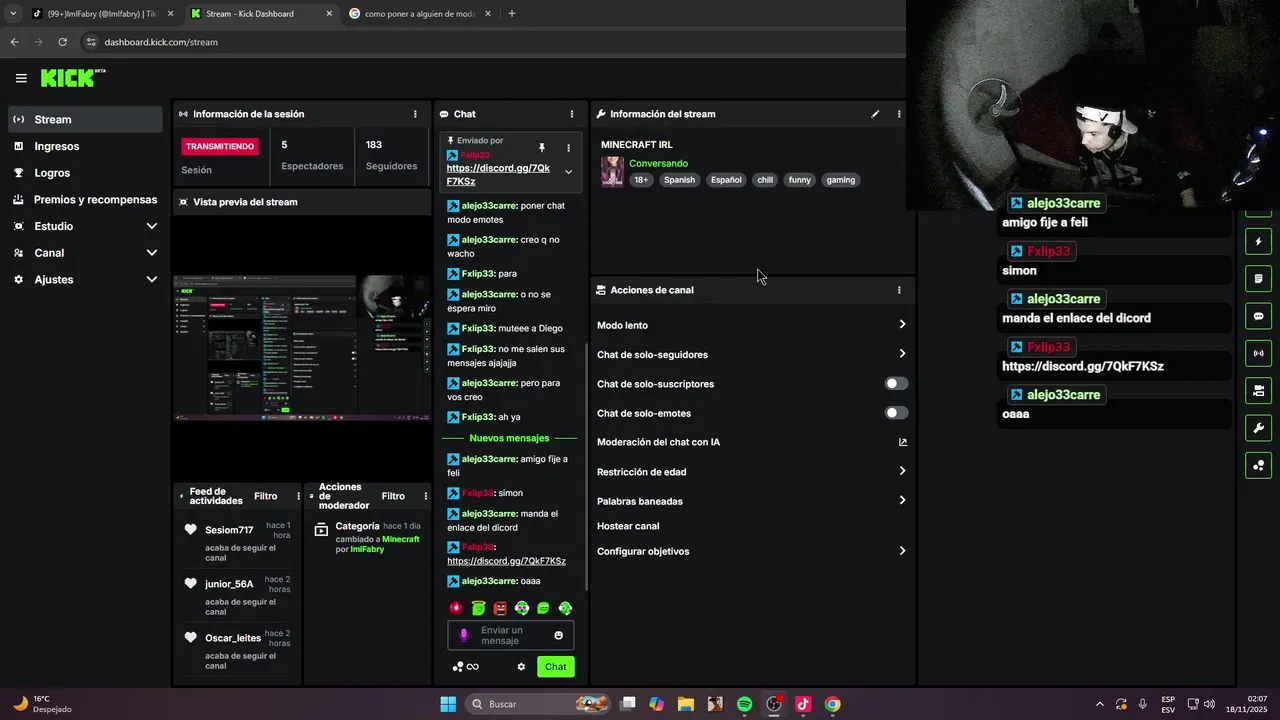This screenshot has height=720, width=1280.
Task: Open Chat de solo-seguidores settings arrow
Action: pos(902,354)
